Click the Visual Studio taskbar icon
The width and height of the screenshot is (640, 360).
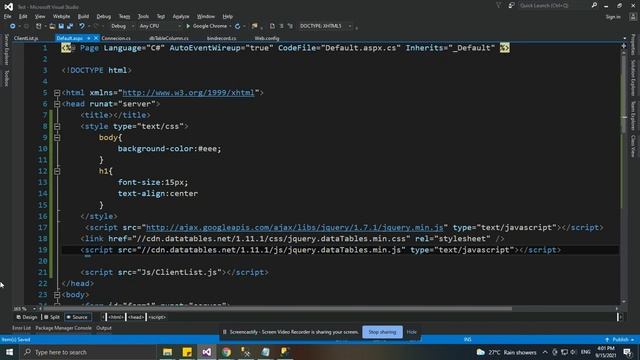(207, 352)
